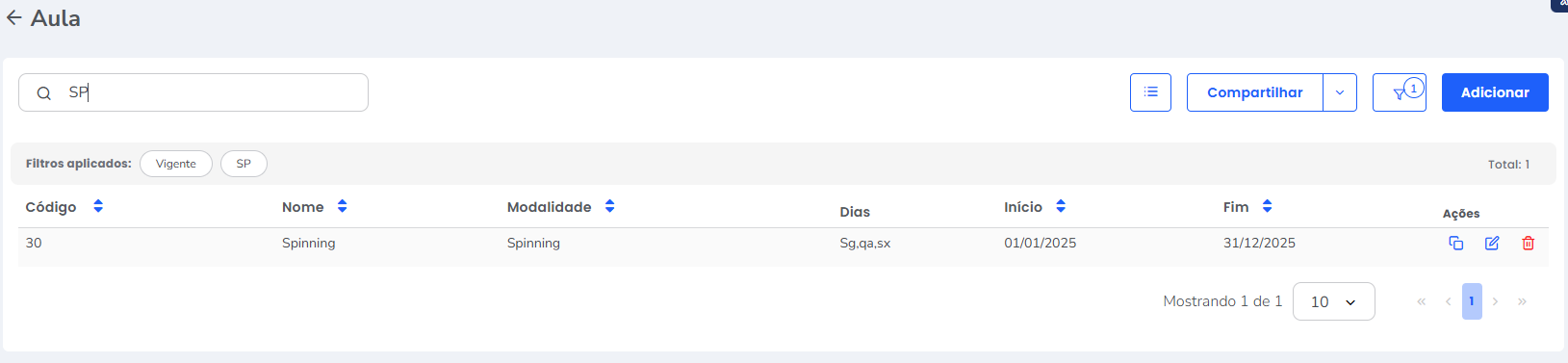
Task: Remove the SP filter chip
Action: point(244,164)
